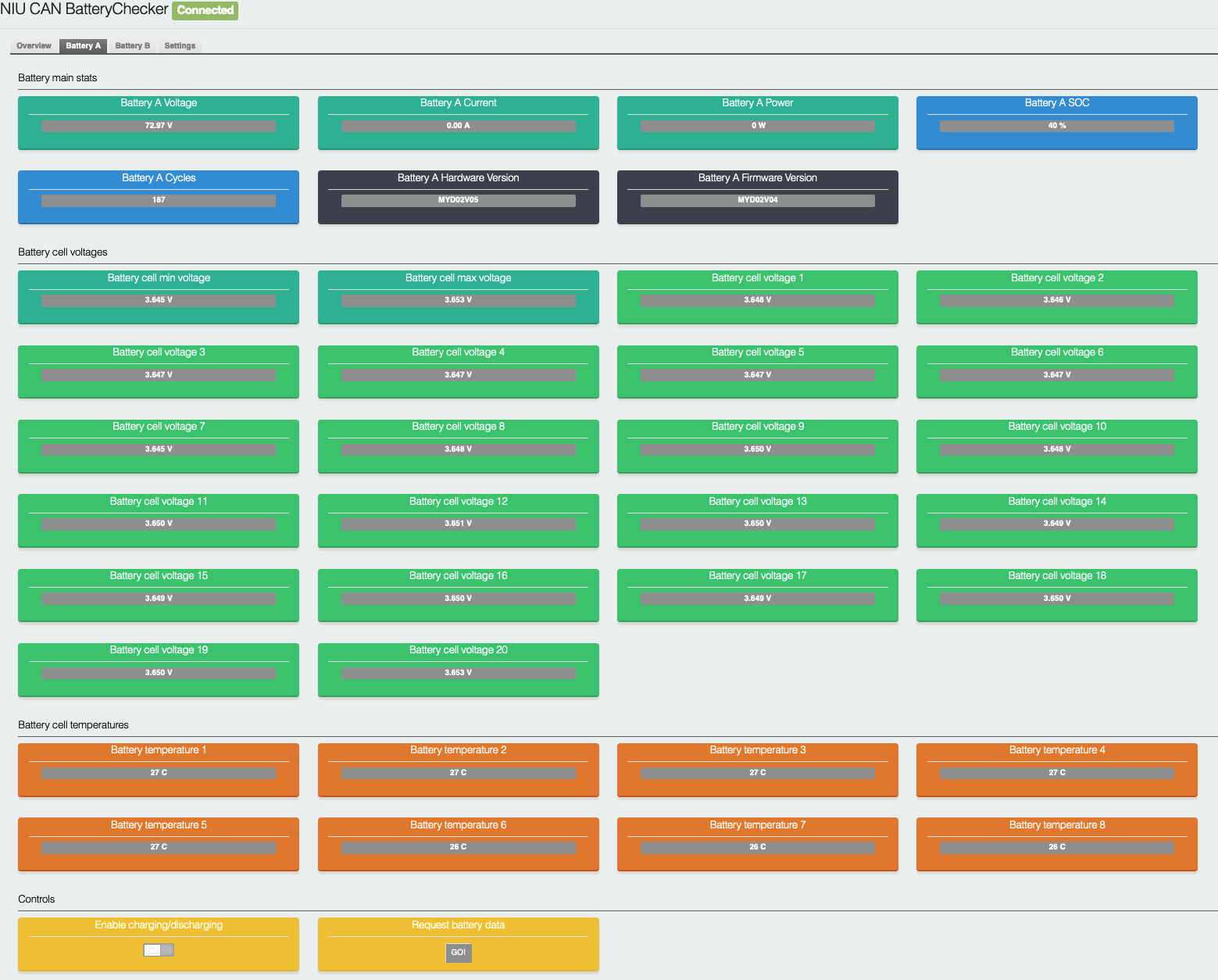Select the Battery cell min voltage card
The height and width of the screenshot is (980, 1218).
tap(159, 297)
